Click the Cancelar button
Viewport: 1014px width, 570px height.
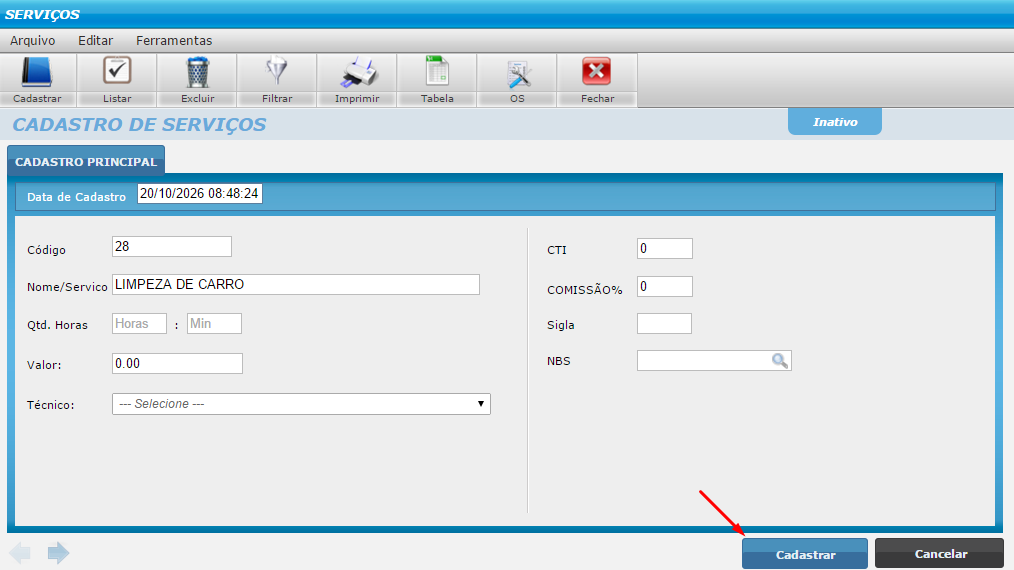[x=940, y=554]
